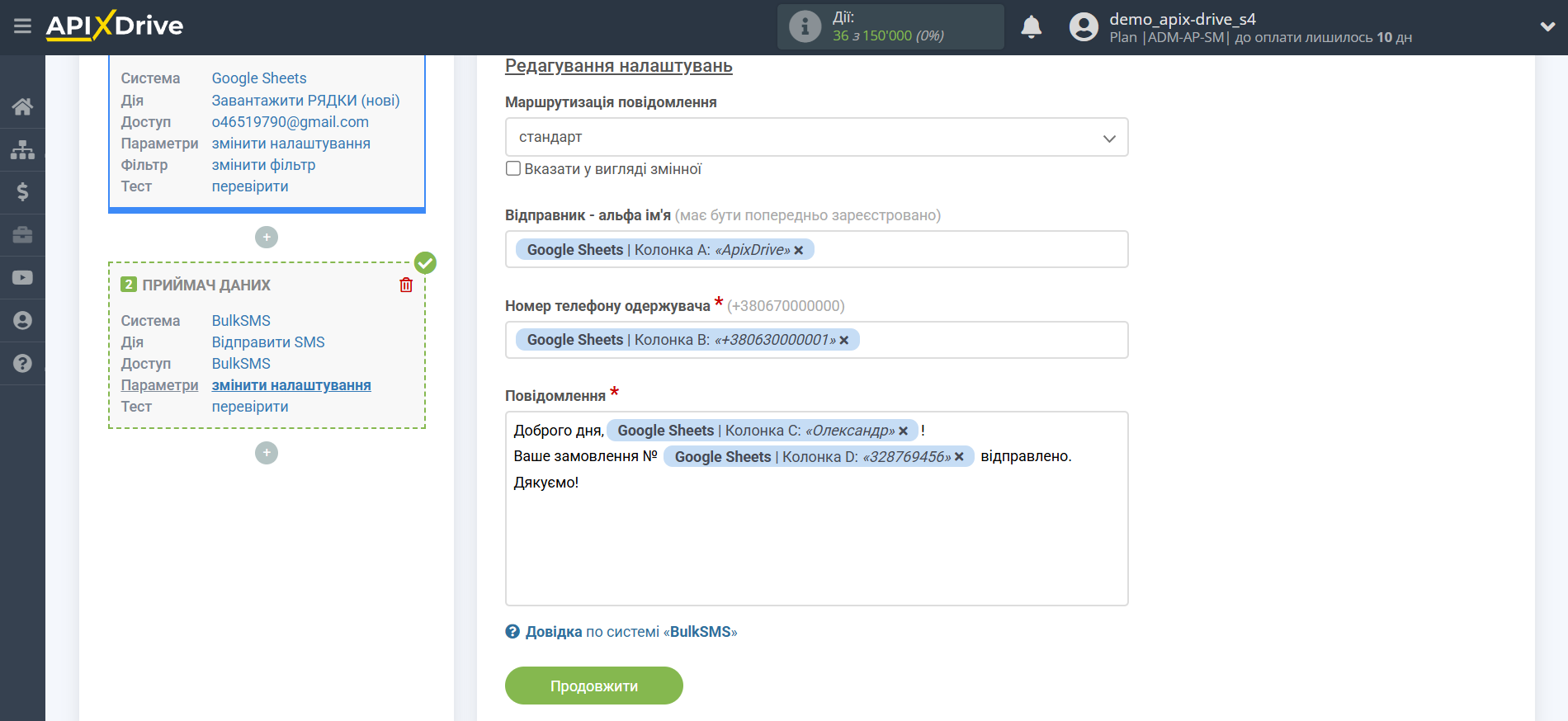Click receiver block 'перевірити' link
Viewport: 1568px width, 721px height.
click(x=250, y=407)
